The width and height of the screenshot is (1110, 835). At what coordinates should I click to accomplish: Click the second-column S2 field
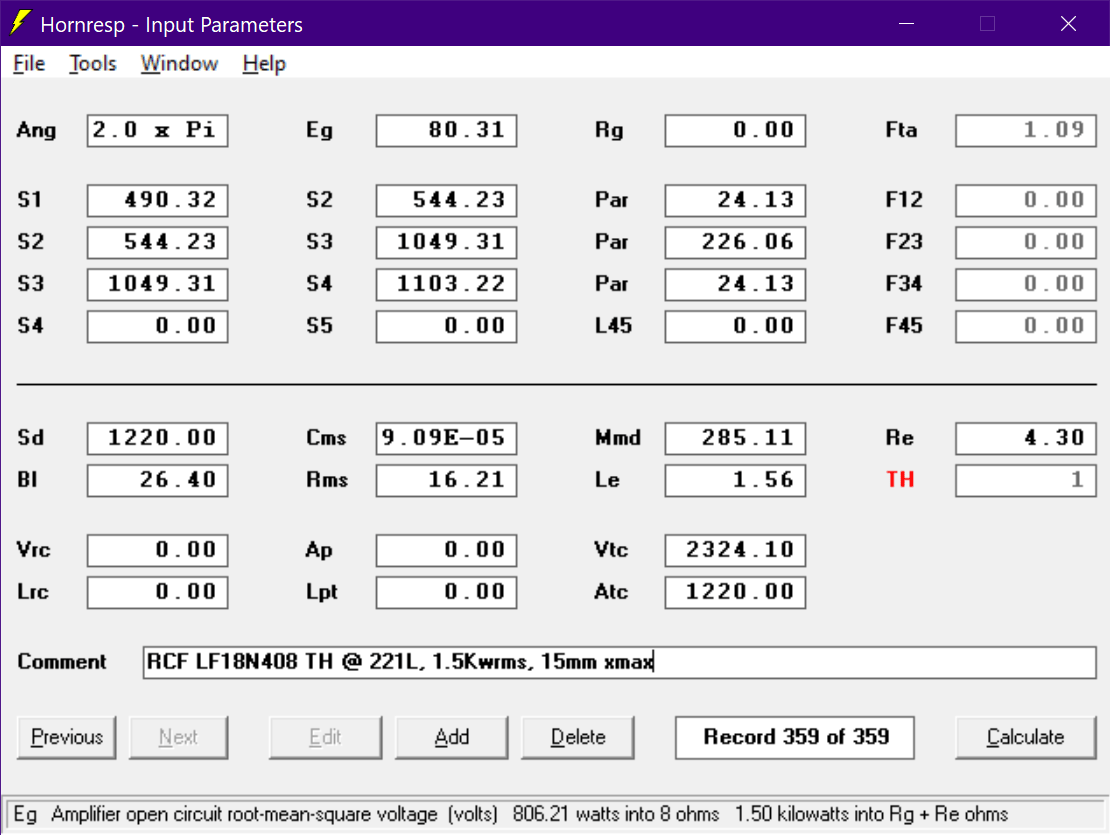pos(447,200)
